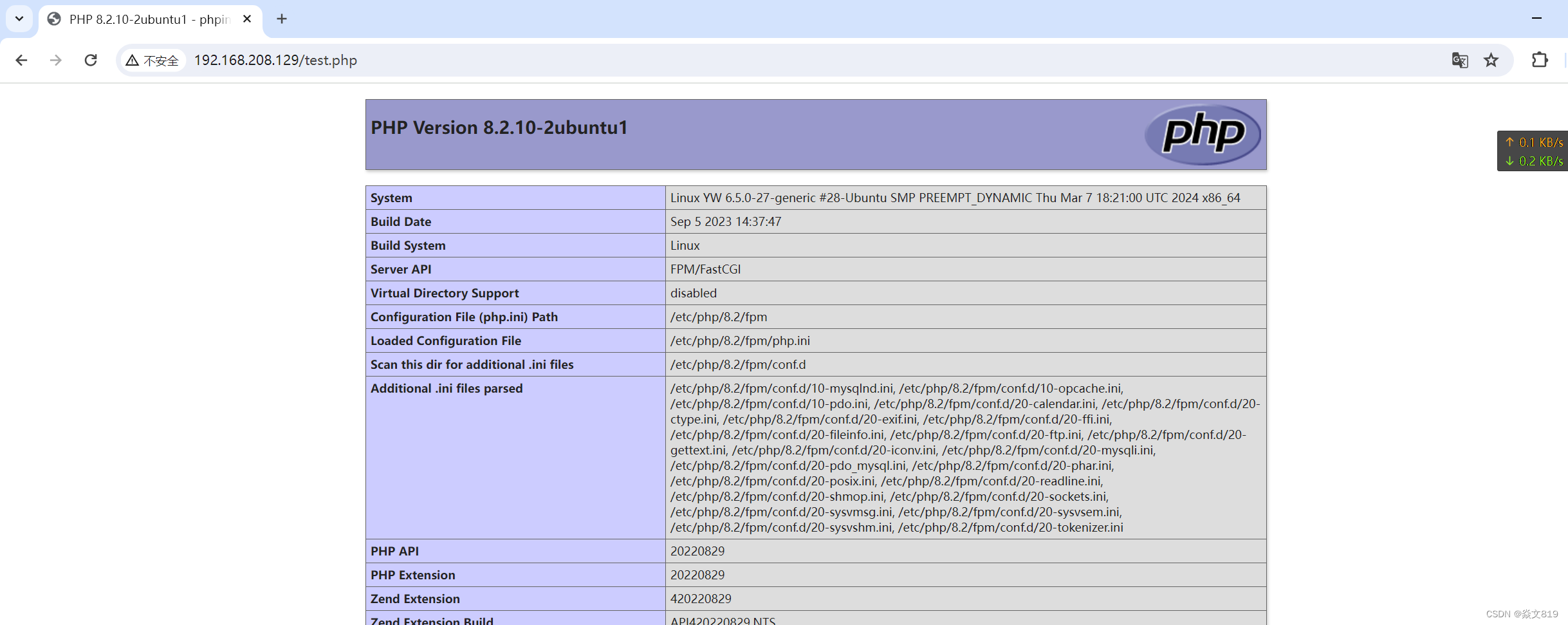The image size is (1568, 625).
Task: Click the warning triangle beside 不安全
Action: (x=133, y=60)
